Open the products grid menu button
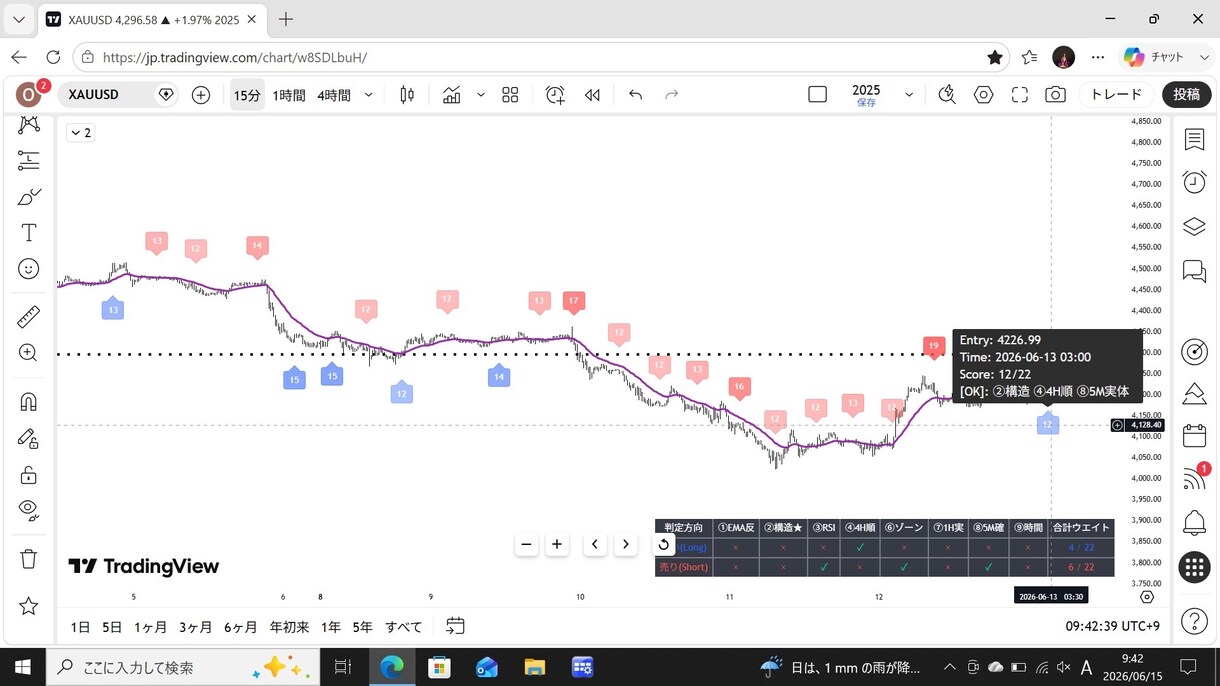Image resolution: width=1220 pixels, height=686 pixels. point(1194,567)
